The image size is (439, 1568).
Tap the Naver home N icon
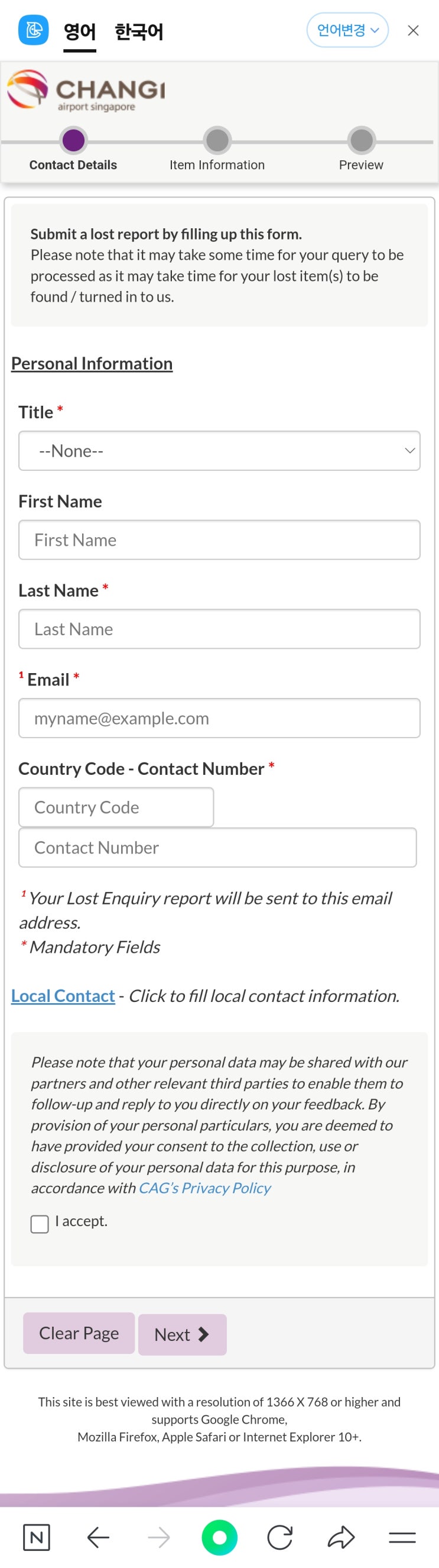[x=37, y=1538]
